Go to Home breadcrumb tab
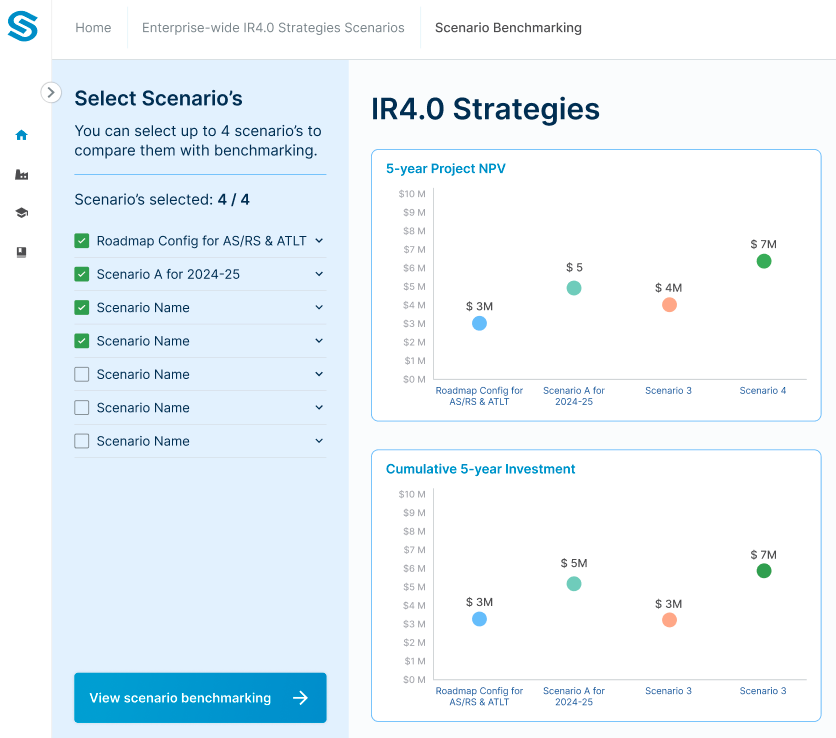836x738 pixels. click(93, 28)
